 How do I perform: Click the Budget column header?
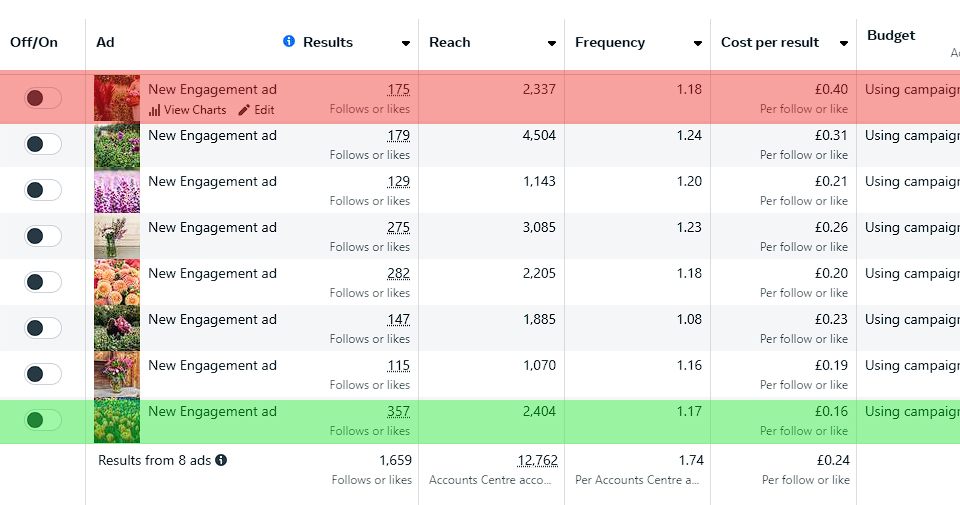(x=891, y=36)
